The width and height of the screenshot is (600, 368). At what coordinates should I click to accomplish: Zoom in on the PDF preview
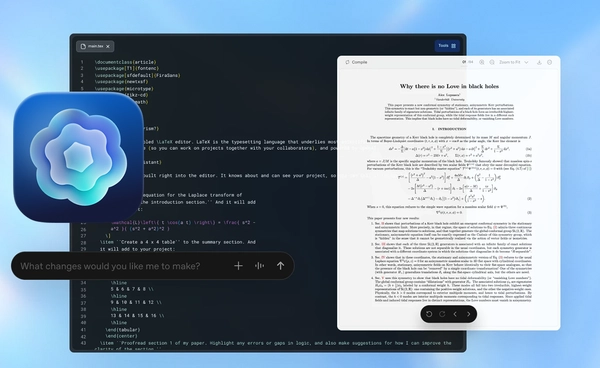482,62
